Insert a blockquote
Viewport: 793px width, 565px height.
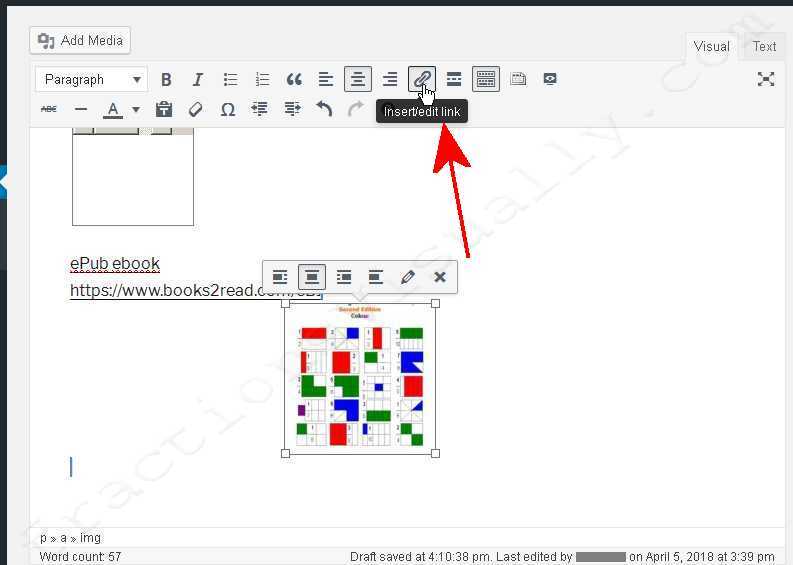click(x=294, y=79)
